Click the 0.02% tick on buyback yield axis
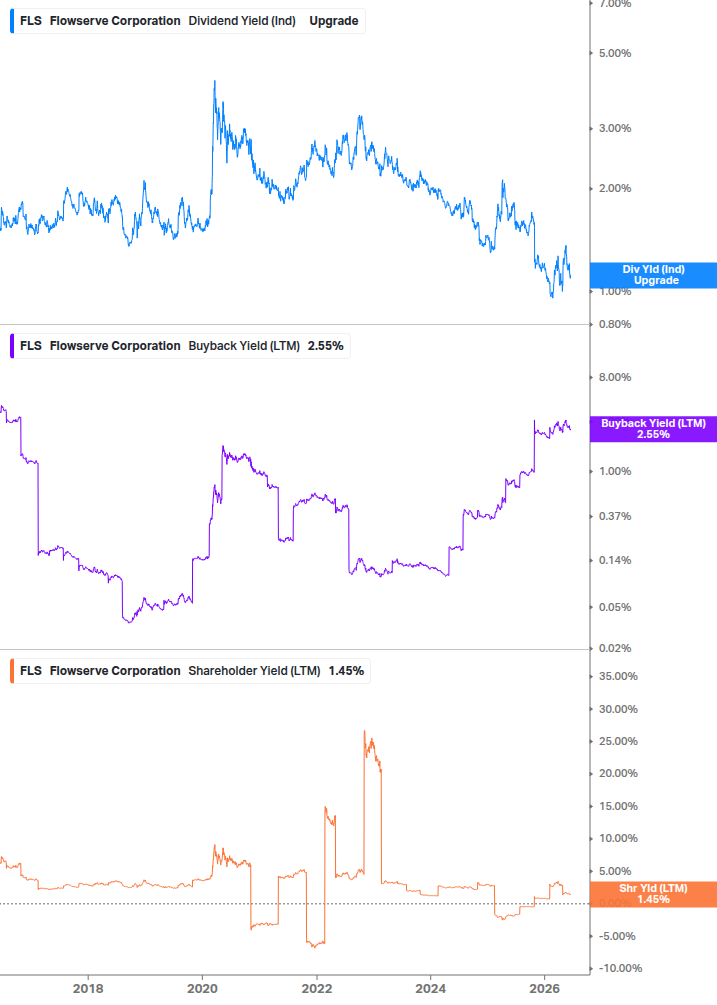This screenshot has height=1005, width=717. [615, 648]
